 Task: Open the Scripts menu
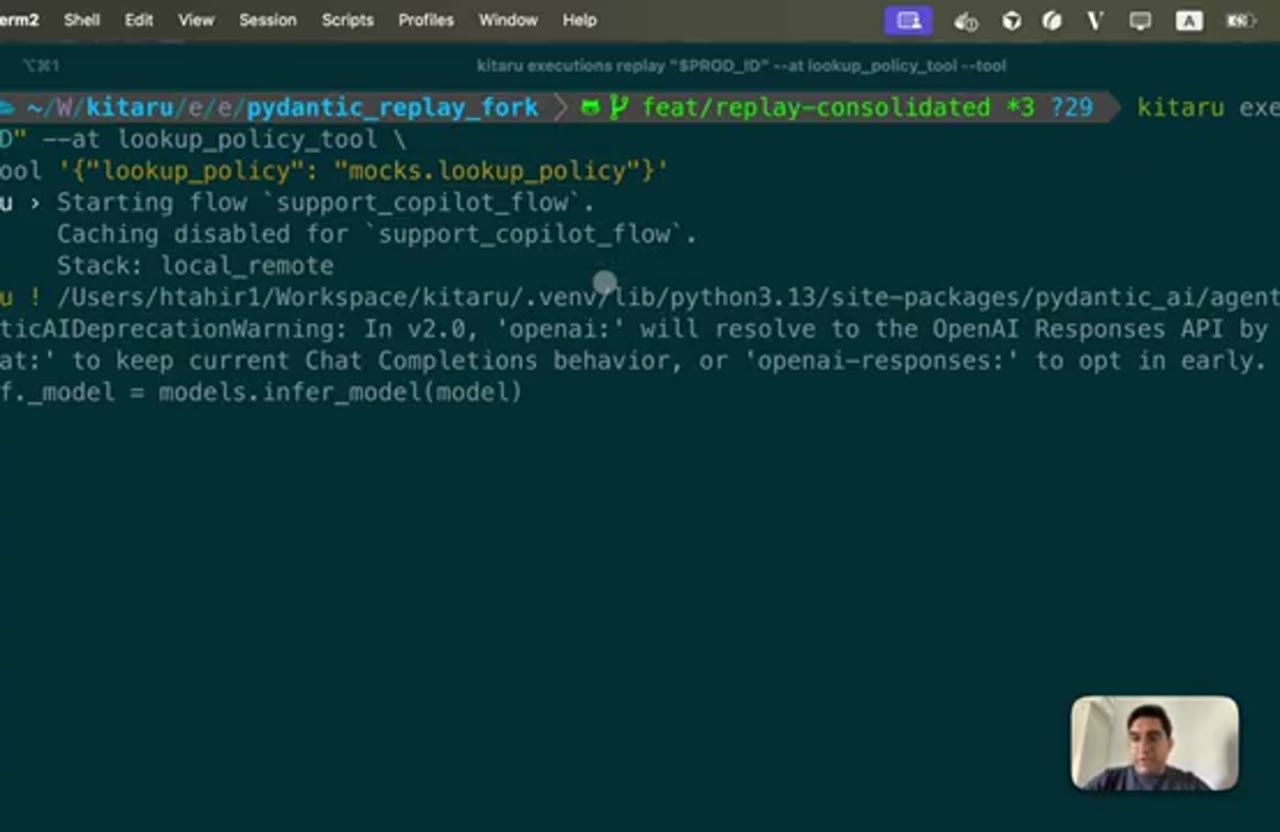point(347,20)
